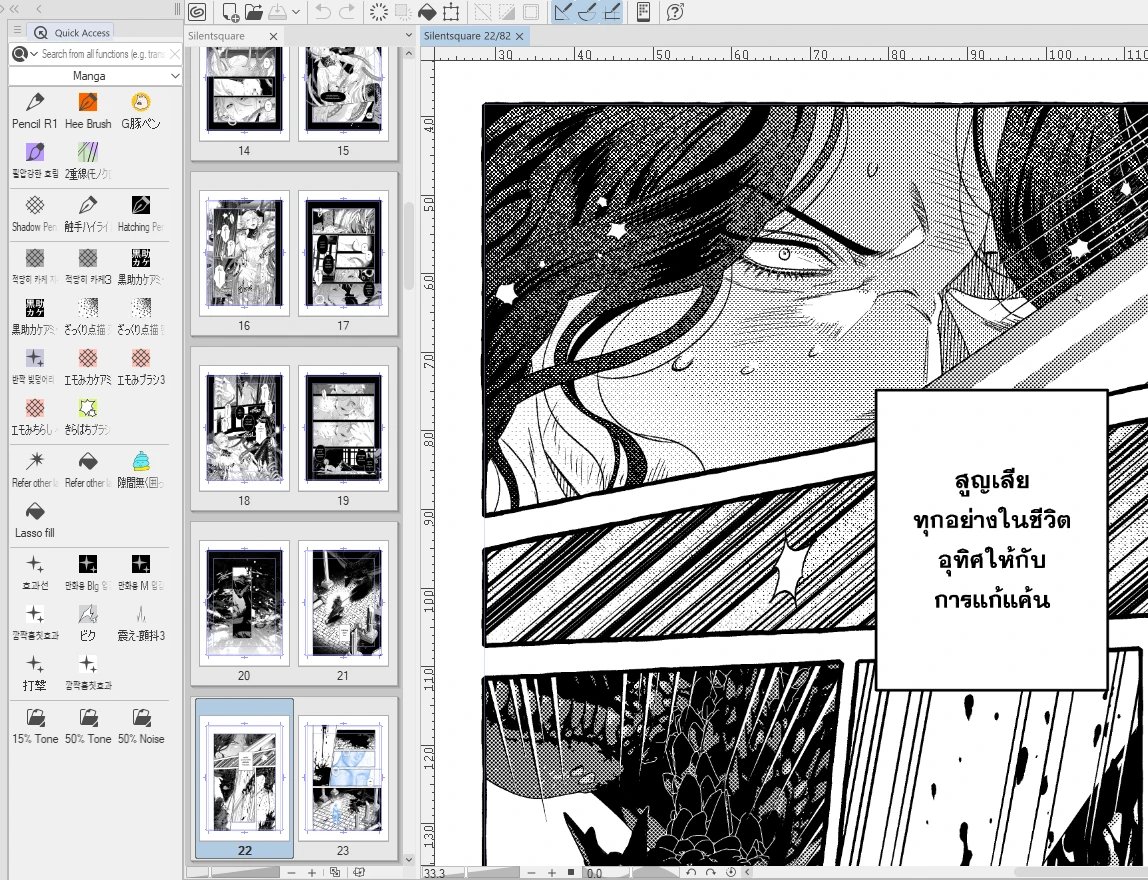Viewport: 1148px width, 880px height.
Task: Zoom out page thumbnails with minus
Action: coord(291,873)
